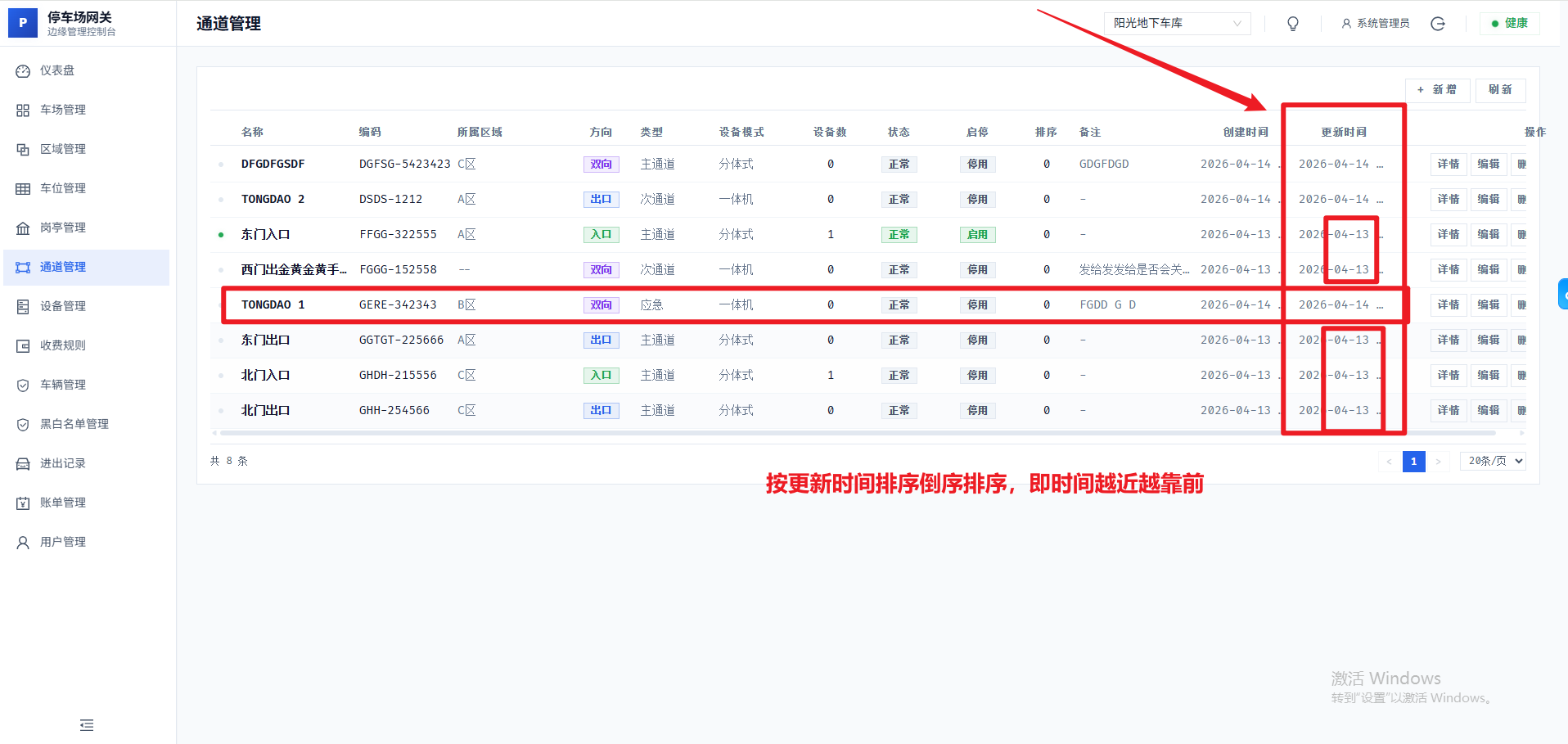Click the 进出记录 car icon
This screenshot has width=1568, height=744.
click(23, 464)
